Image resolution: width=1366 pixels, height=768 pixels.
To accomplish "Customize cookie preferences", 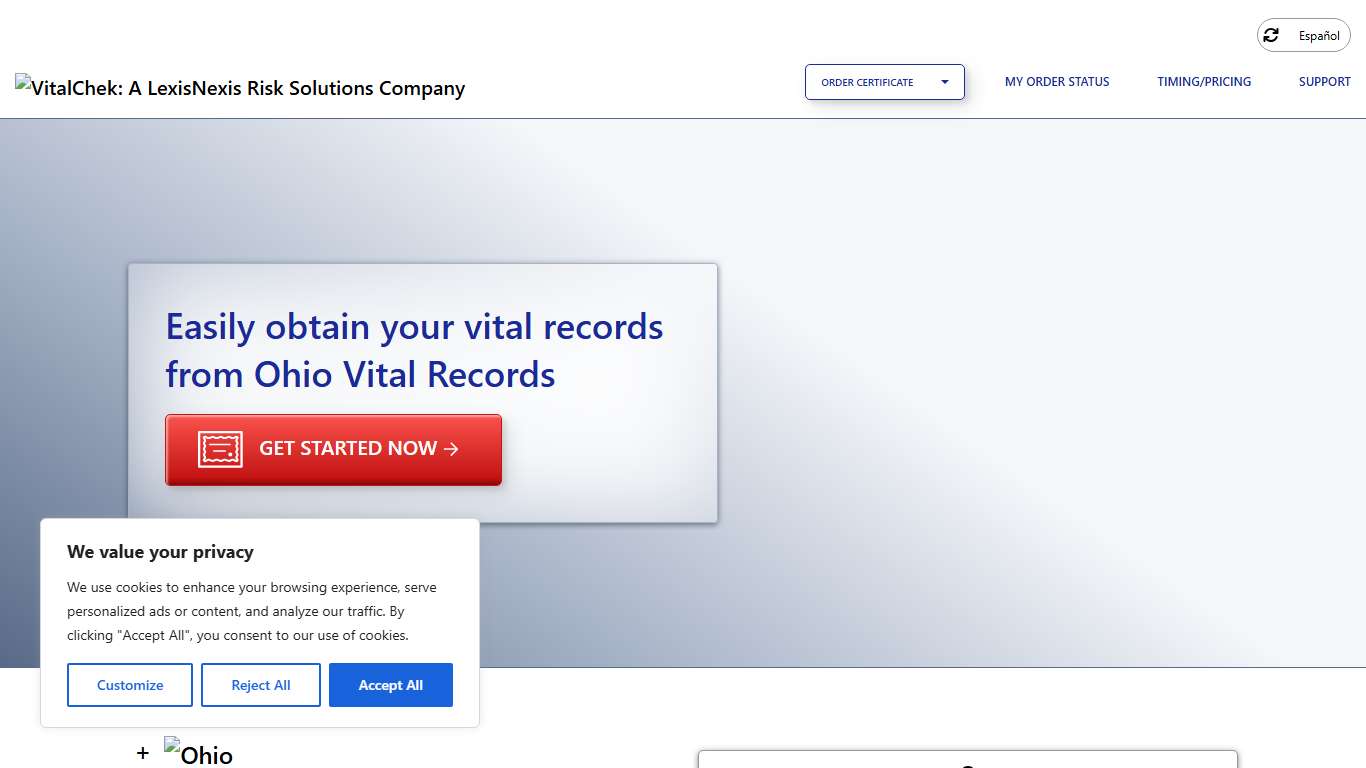I will 129,685.
